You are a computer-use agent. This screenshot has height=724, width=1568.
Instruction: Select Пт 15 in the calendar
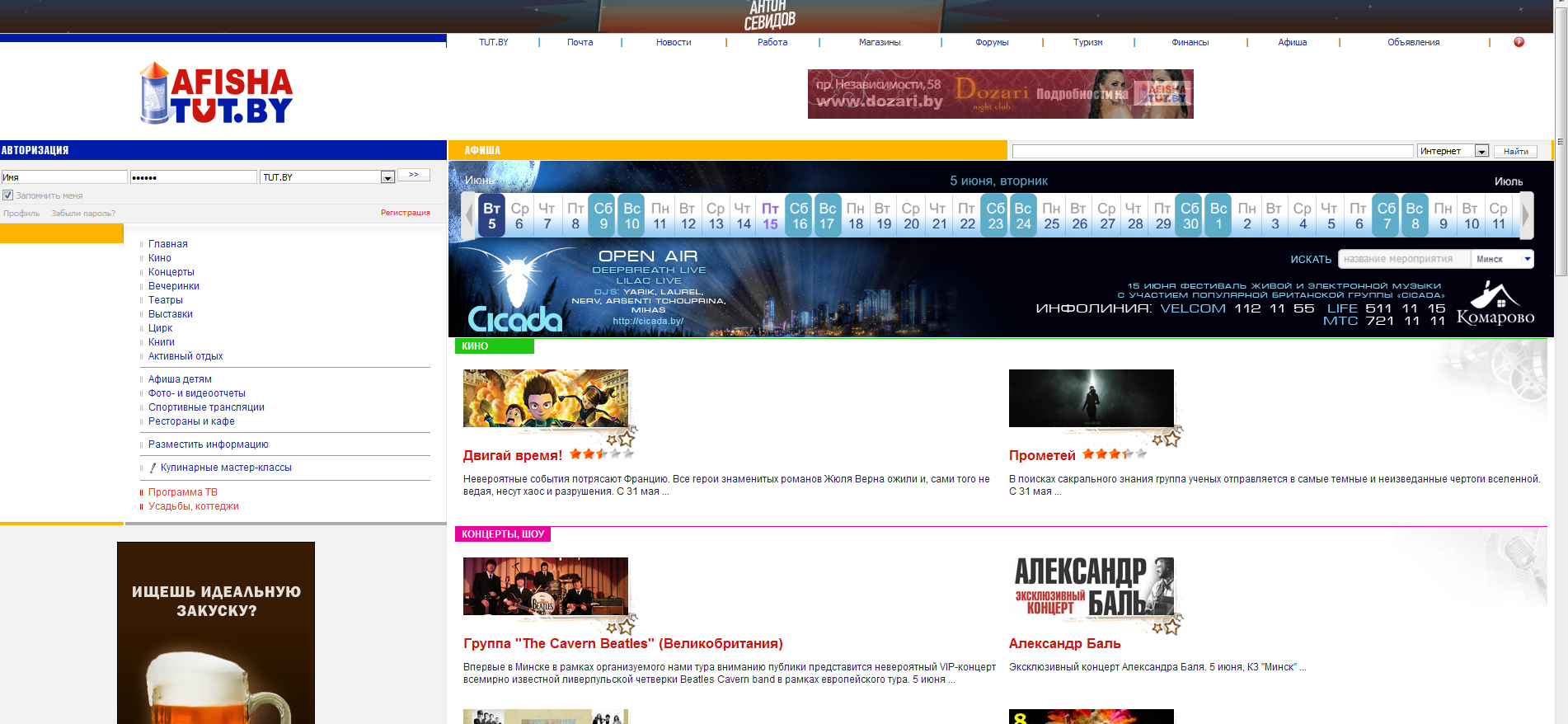point(770,216)
